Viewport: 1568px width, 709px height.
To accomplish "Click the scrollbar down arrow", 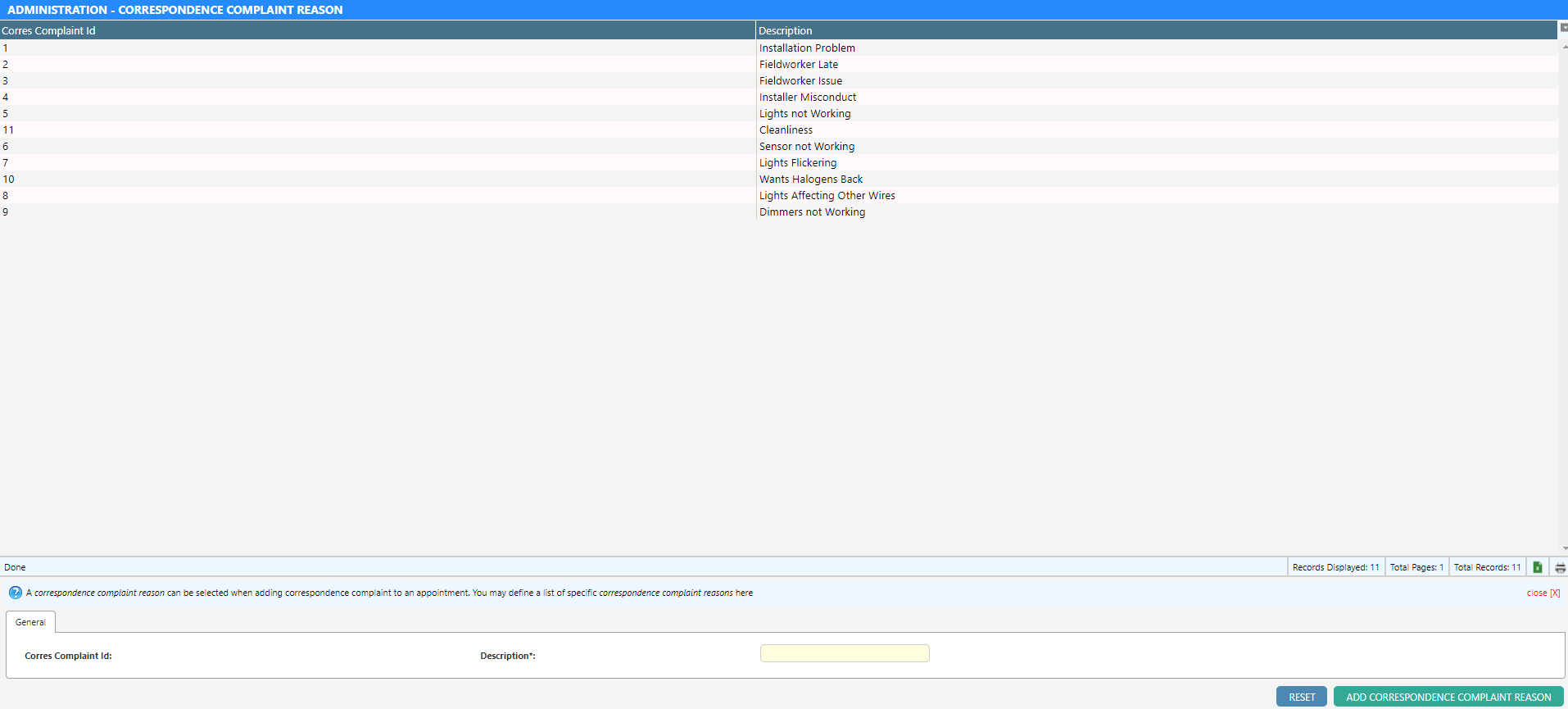I will tap(1564, 548).
